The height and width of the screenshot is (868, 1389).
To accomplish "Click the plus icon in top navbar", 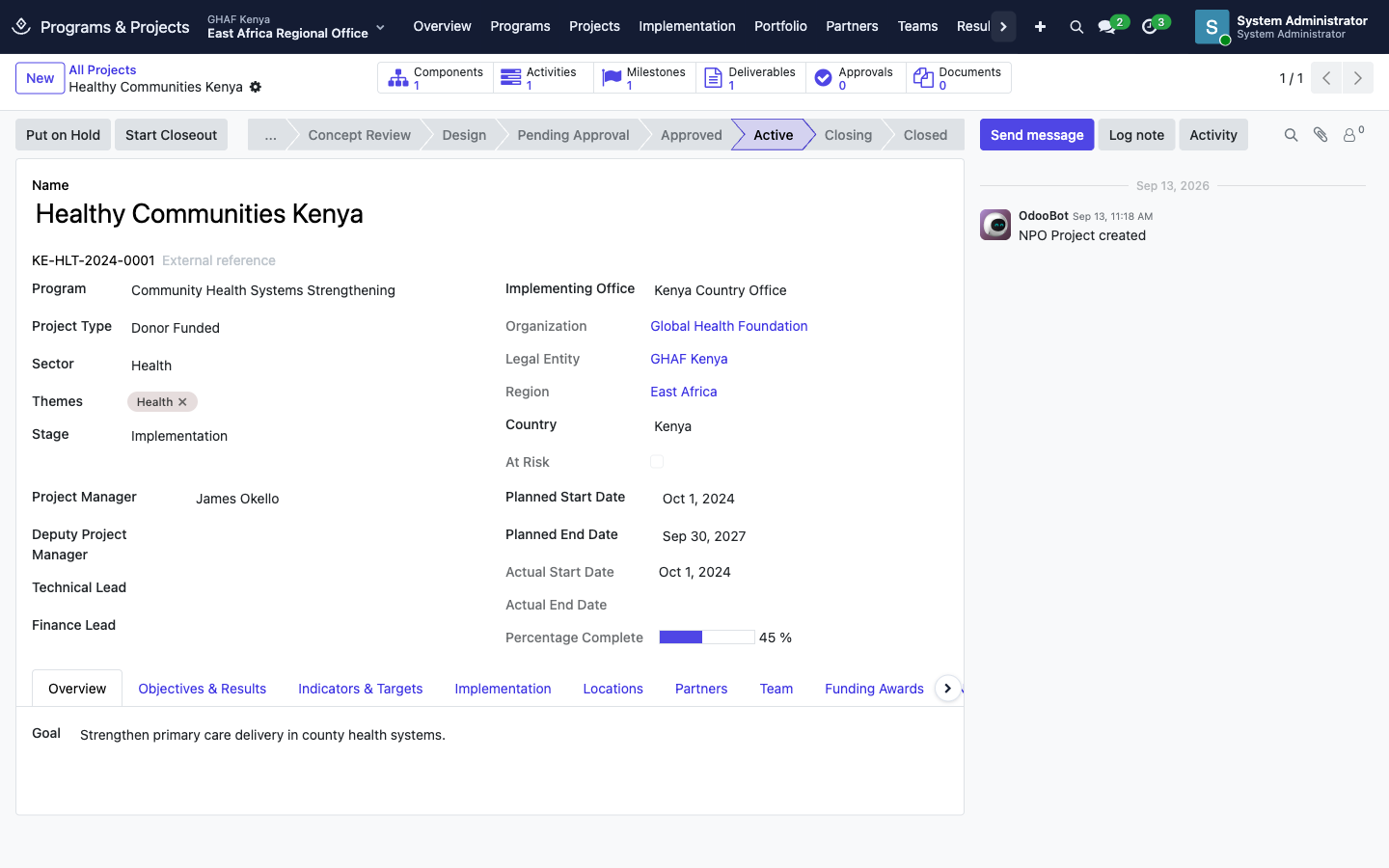I will pyautogui.click(x=1040, y=27).
